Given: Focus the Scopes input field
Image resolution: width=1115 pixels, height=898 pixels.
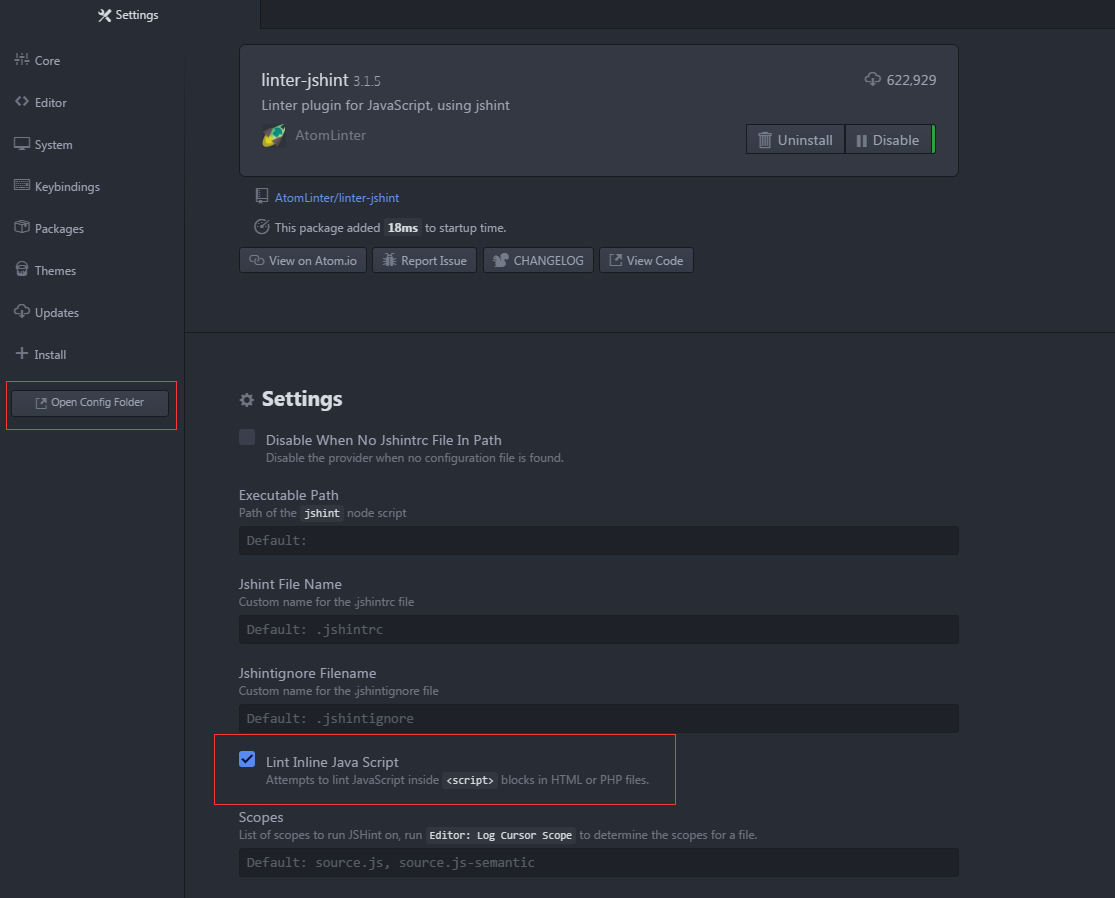Looking at the screenshot, I should tap(599, 862).
